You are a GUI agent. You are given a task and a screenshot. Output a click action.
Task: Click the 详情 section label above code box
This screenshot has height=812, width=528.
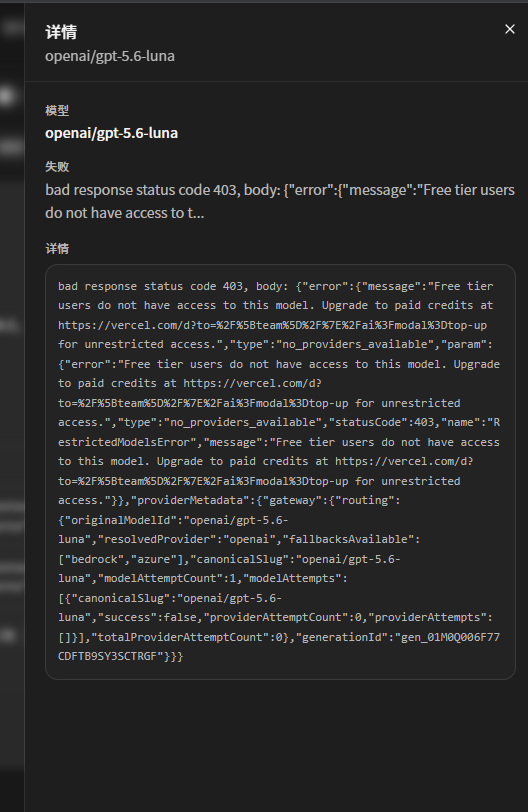coord(57,249)
